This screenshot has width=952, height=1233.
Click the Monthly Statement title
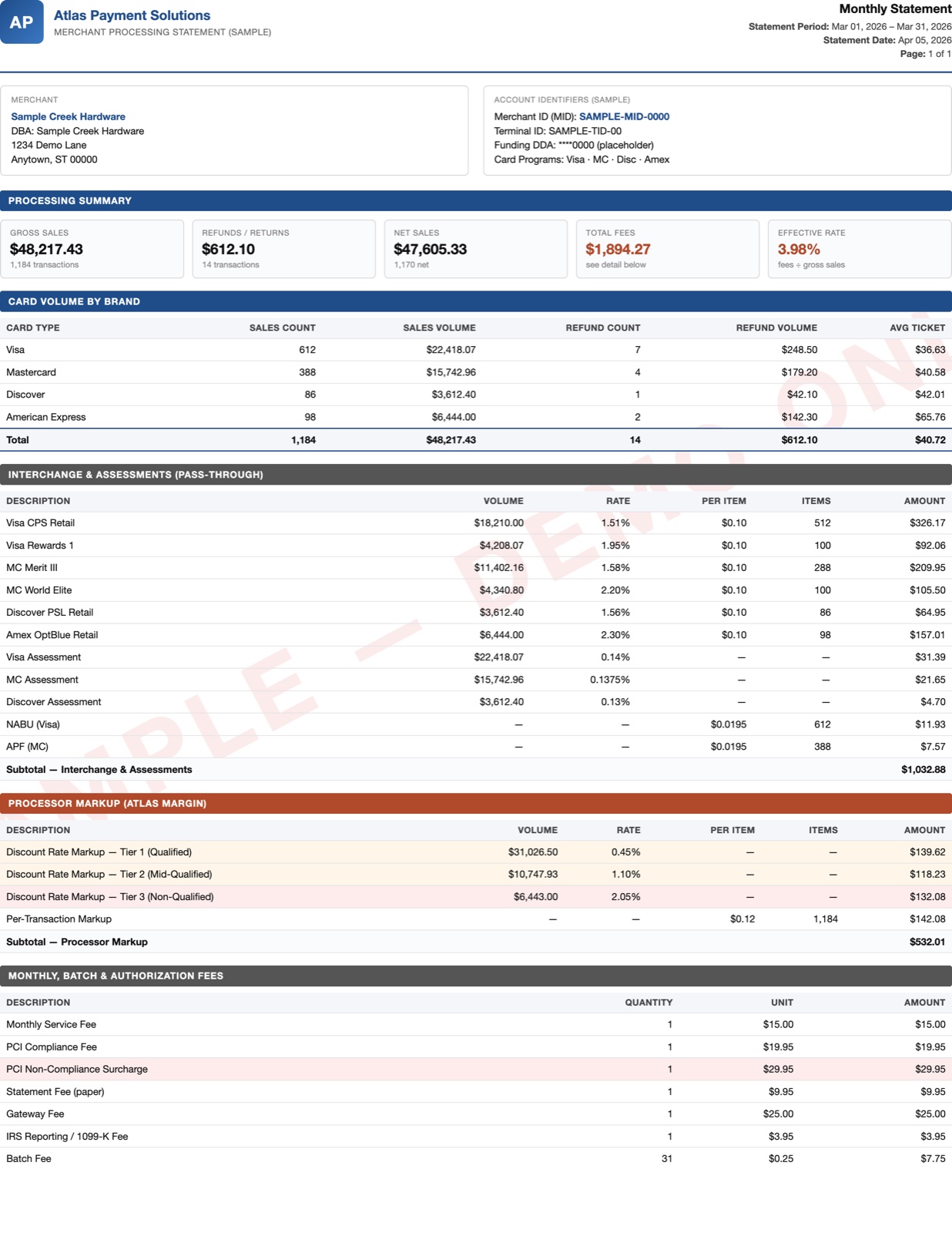coord(895,9)
